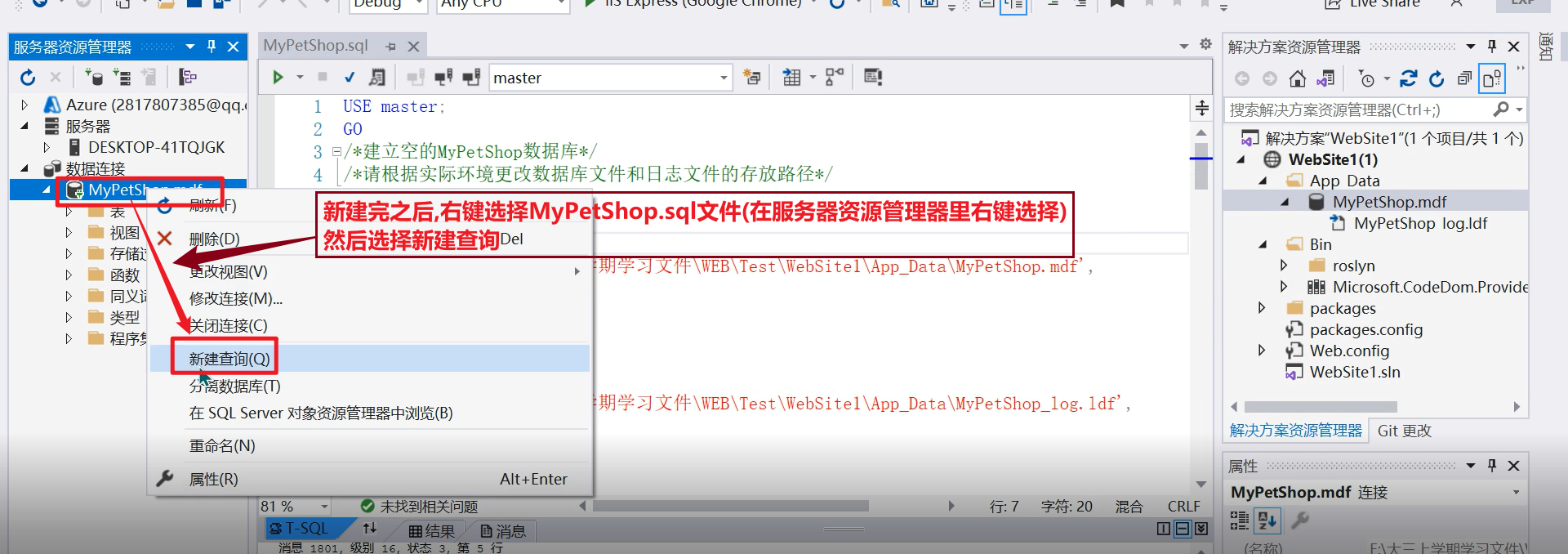Click the SQLCMD mode icon
1568x554 pixels.
(873, 78)
